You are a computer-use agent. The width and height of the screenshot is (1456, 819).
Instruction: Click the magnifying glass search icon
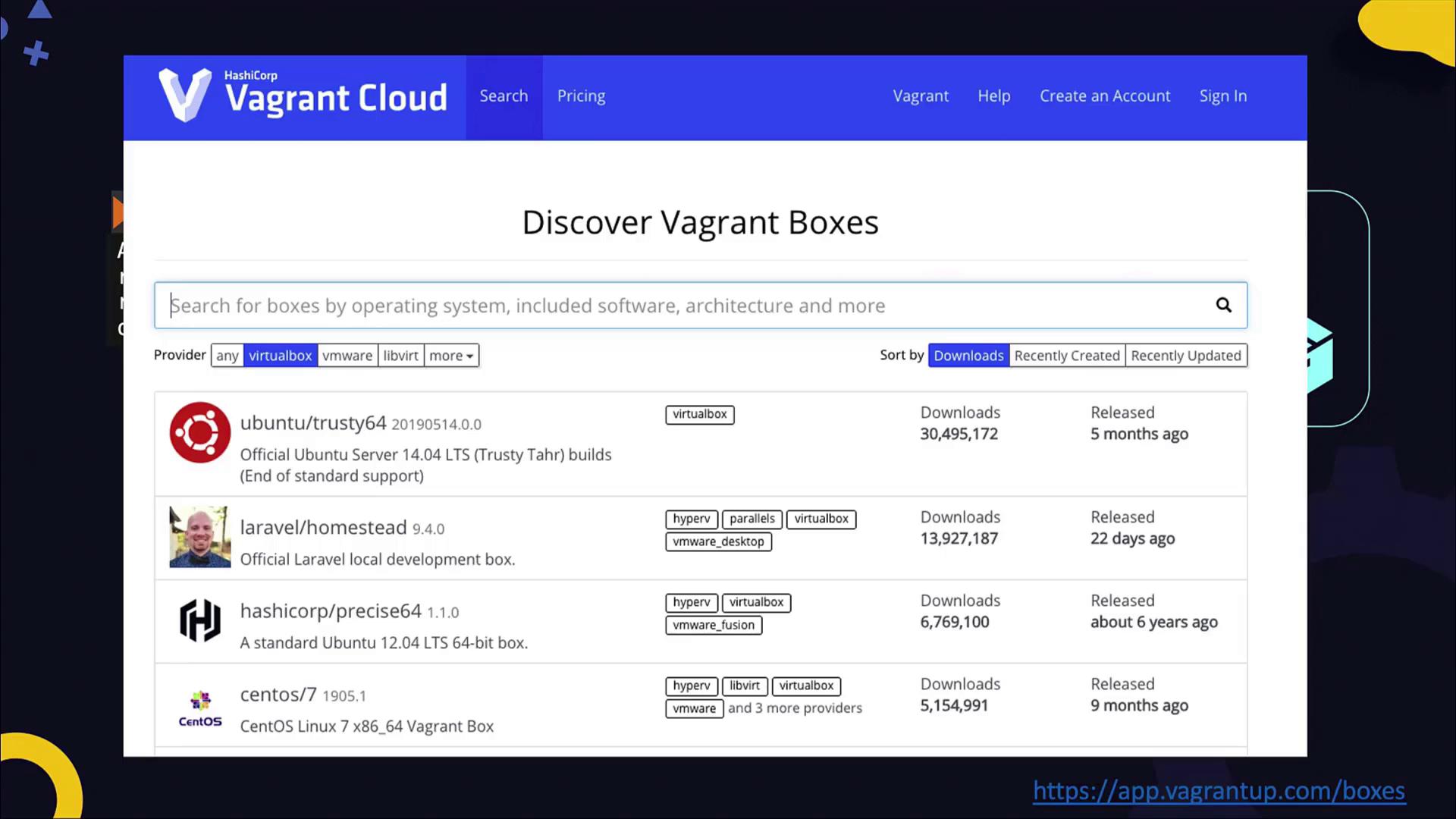pos(1223,305)
